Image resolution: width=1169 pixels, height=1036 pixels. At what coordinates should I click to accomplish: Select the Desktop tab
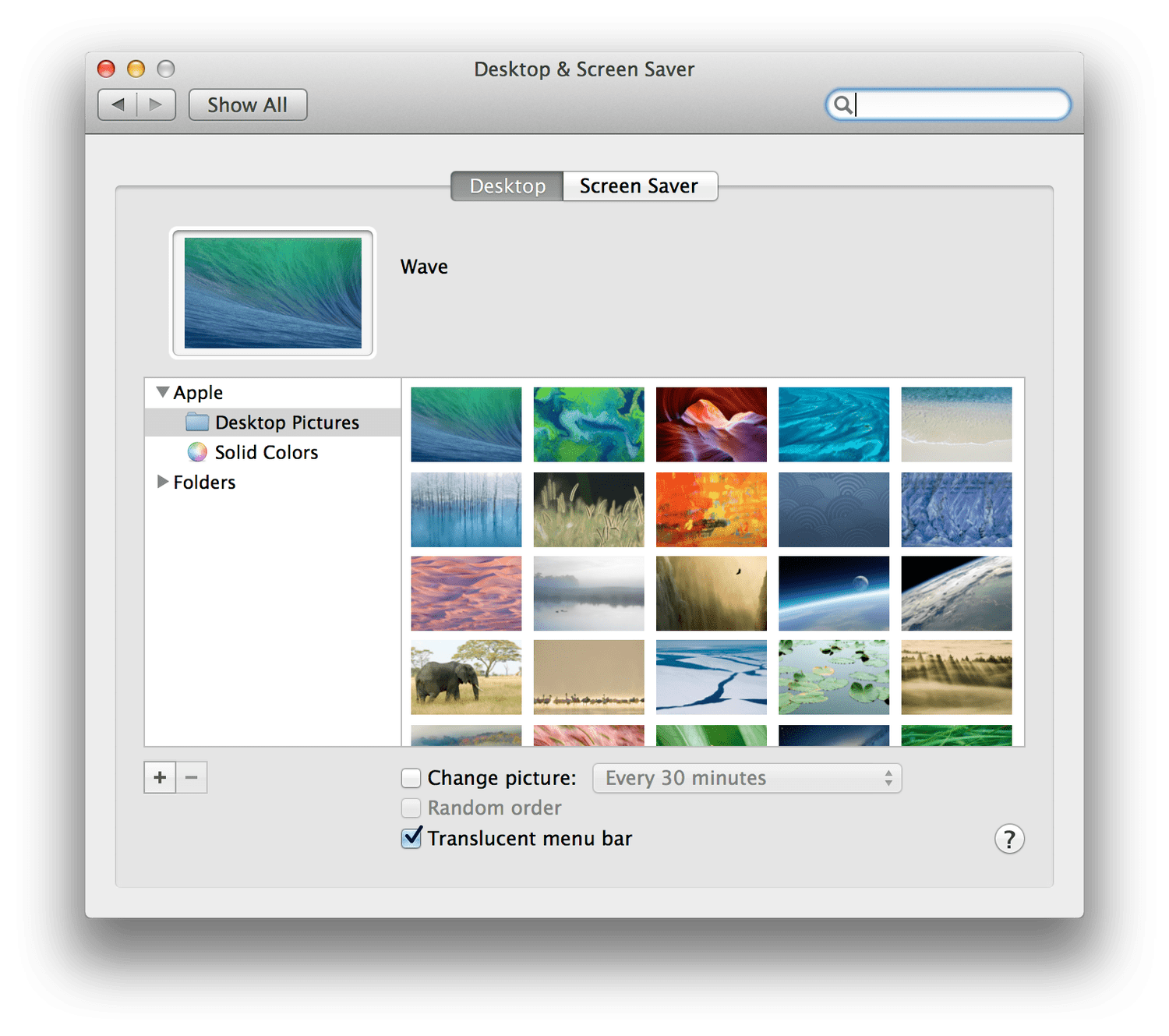507,186
